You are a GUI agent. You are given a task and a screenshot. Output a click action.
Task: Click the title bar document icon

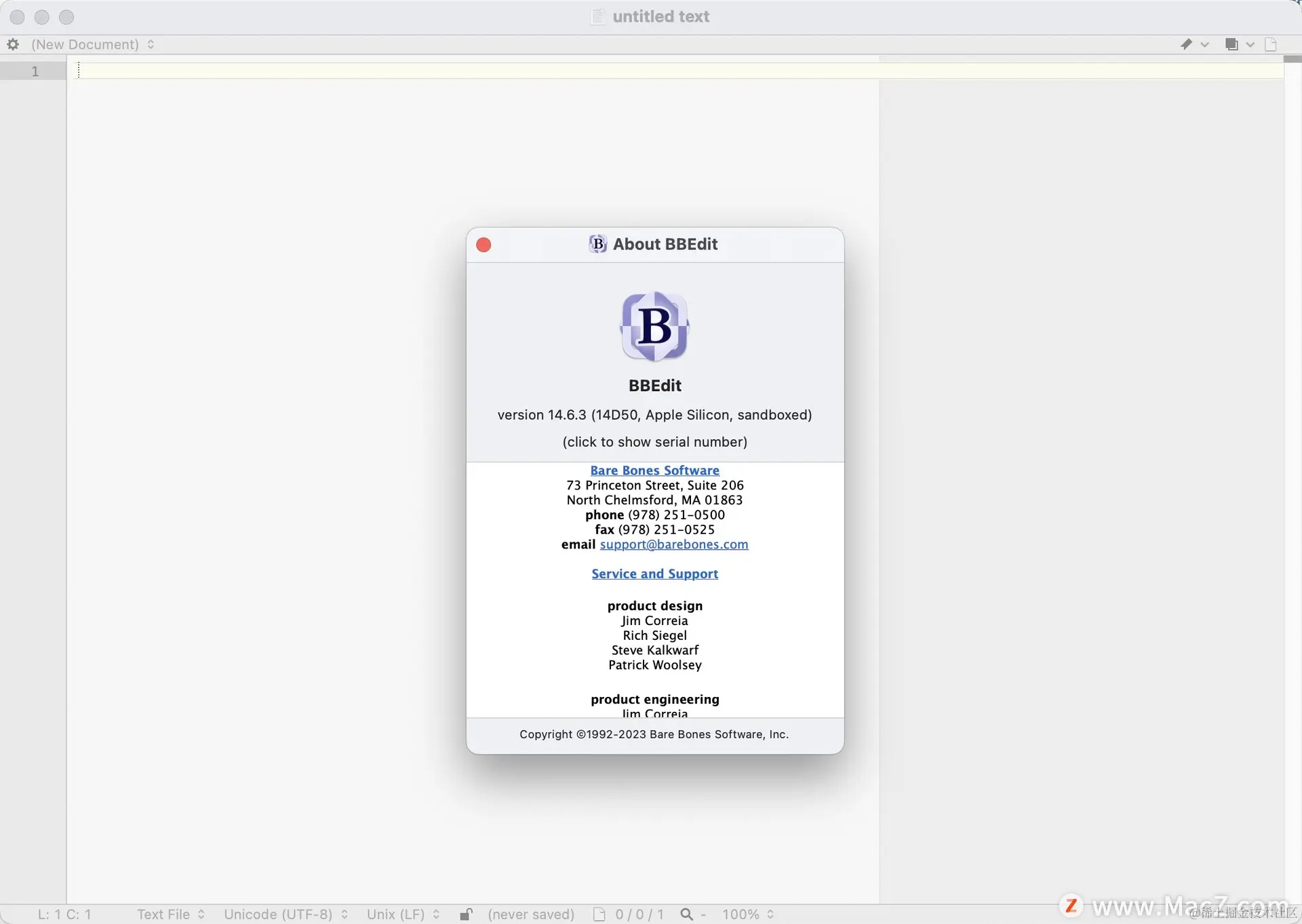pos(597,16)
